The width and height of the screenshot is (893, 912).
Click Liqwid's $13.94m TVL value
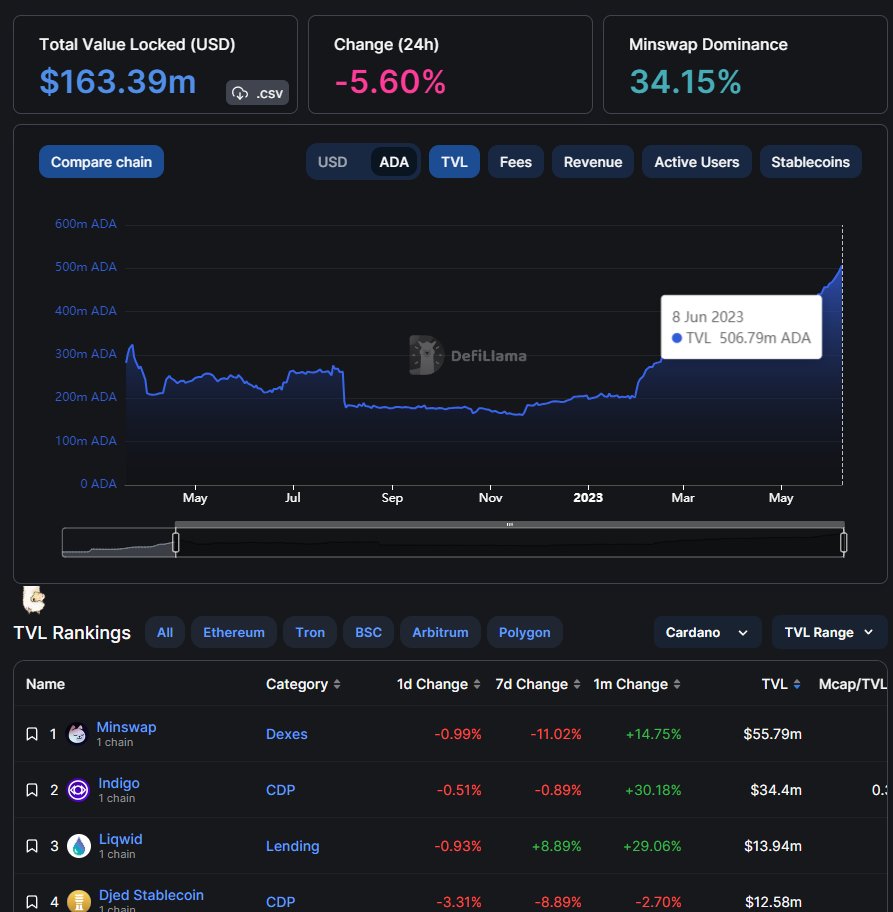(x=773, y=846)
